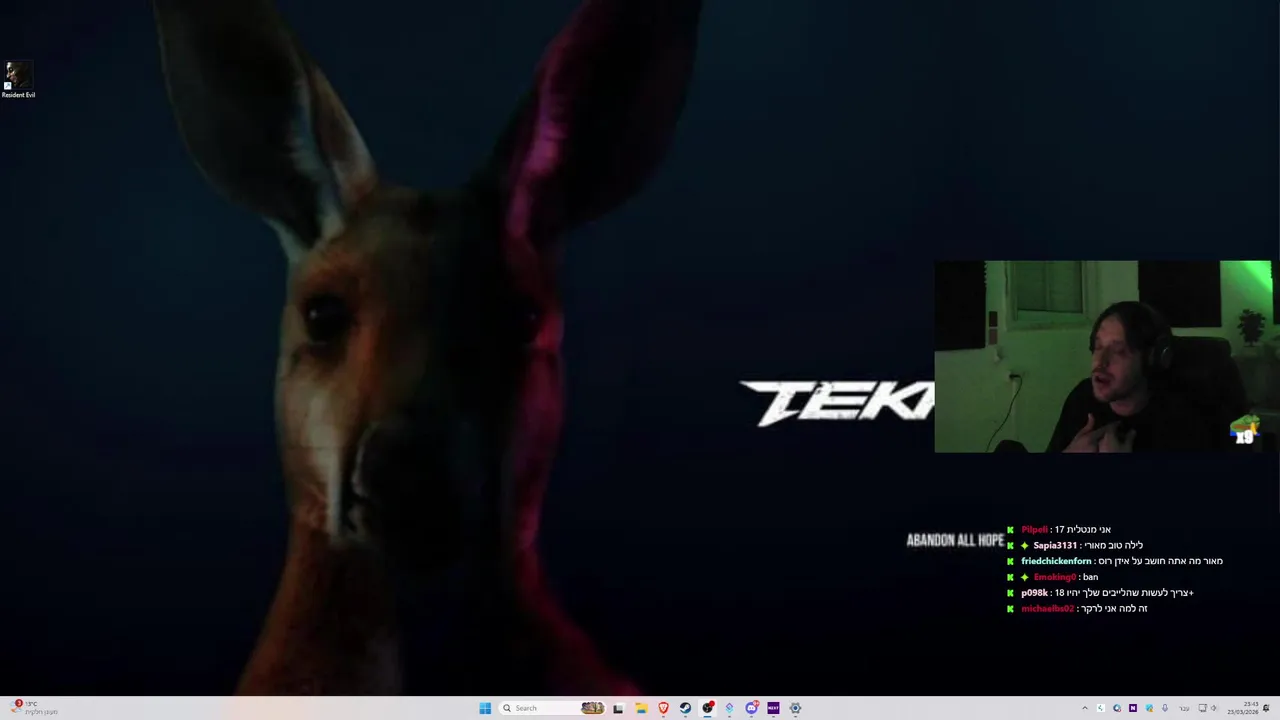Image resolution: width=1280 pixels, height=720 pixels.
Task: Click the purple N tray icon
Action: click(1133, 708)
